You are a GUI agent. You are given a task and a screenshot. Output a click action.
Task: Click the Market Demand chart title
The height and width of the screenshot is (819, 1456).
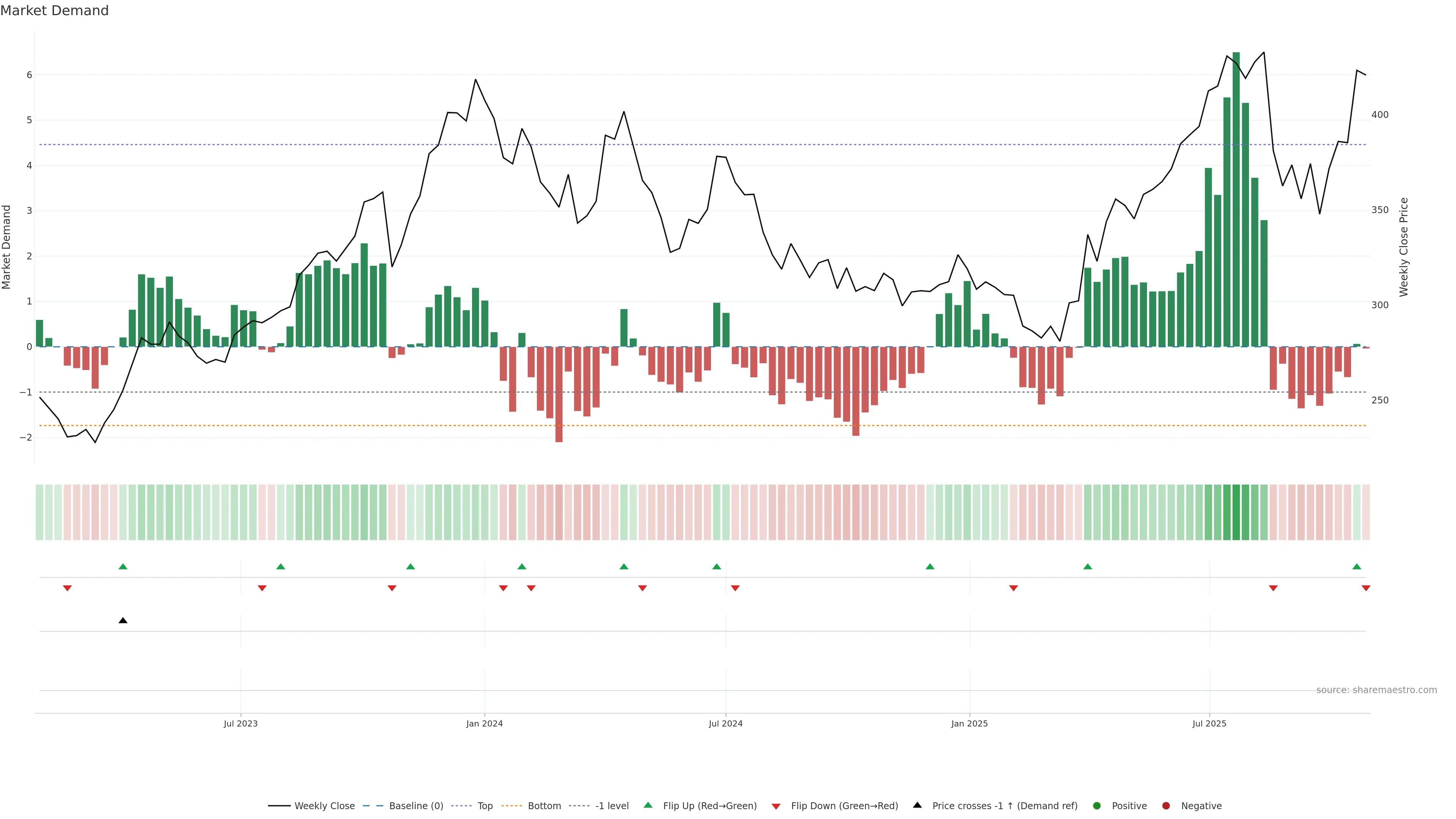pyautogui.click(x=54, y=11)
